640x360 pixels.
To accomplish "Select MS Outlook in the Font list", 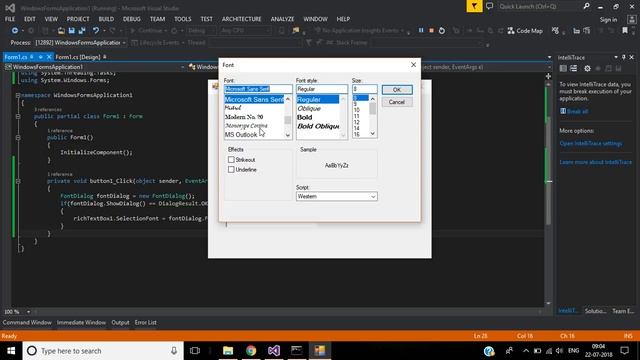I will [x=241, y=134].
